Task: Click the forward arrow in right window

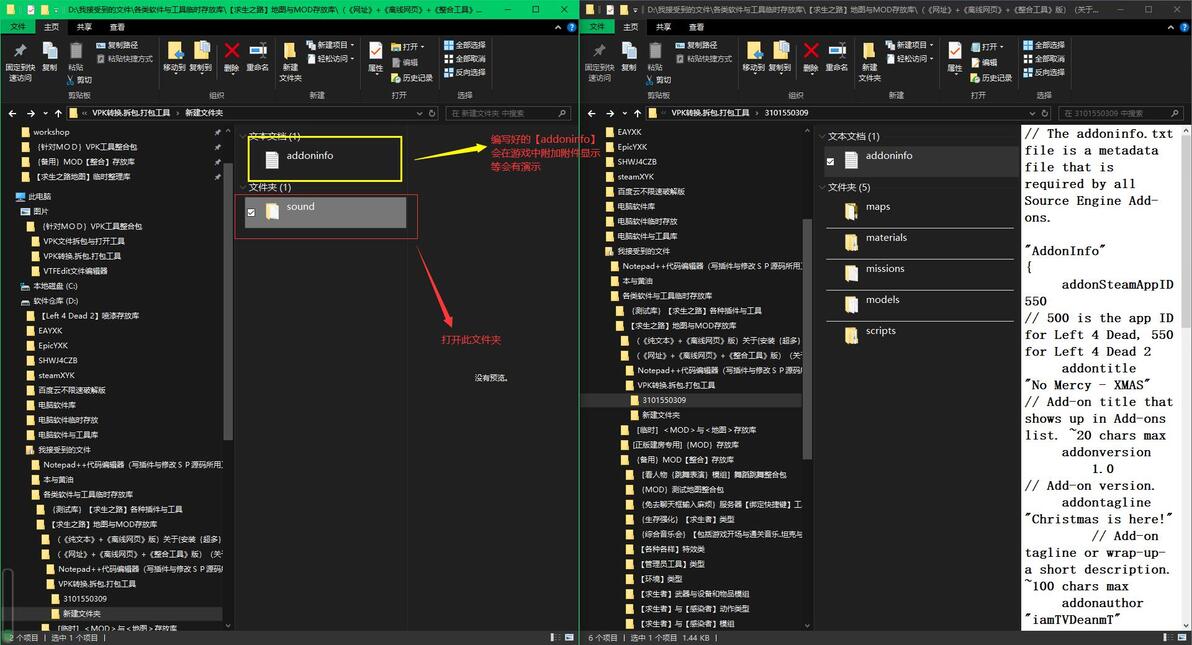Action: coord(610,113)
